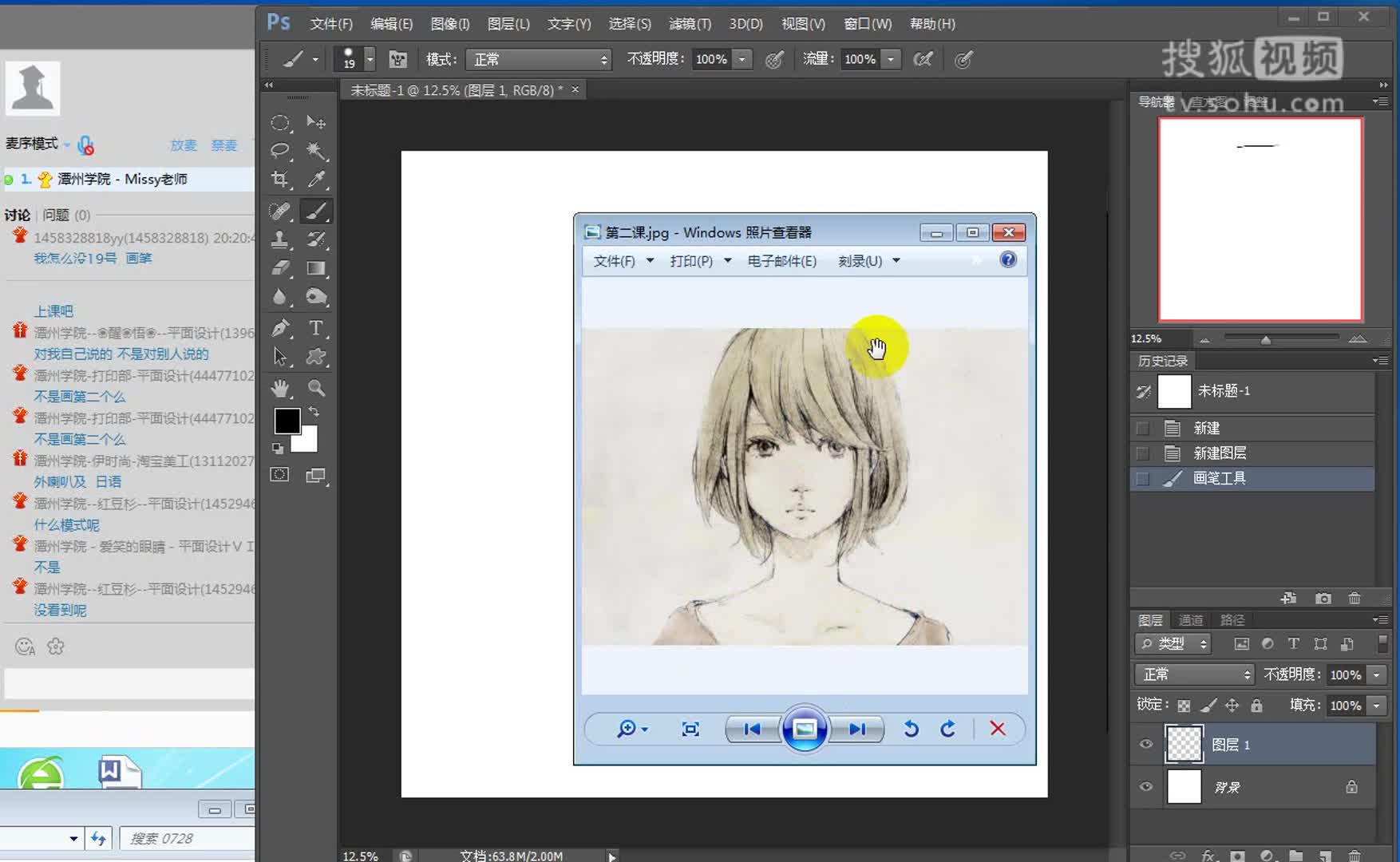This screenshot has height=862, width=1400.
Task: Click actual size button in Photo Viewer
Action: (690, 729)
